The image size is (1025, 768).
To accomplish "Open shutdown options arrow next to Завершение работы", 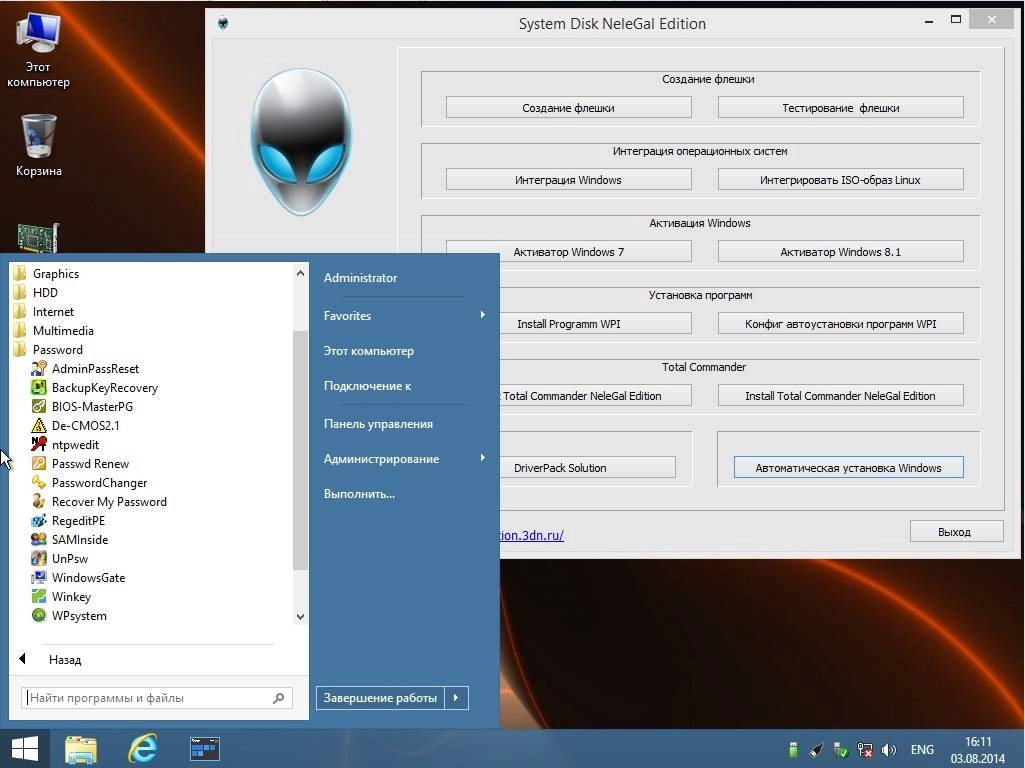I will (456, 698).
